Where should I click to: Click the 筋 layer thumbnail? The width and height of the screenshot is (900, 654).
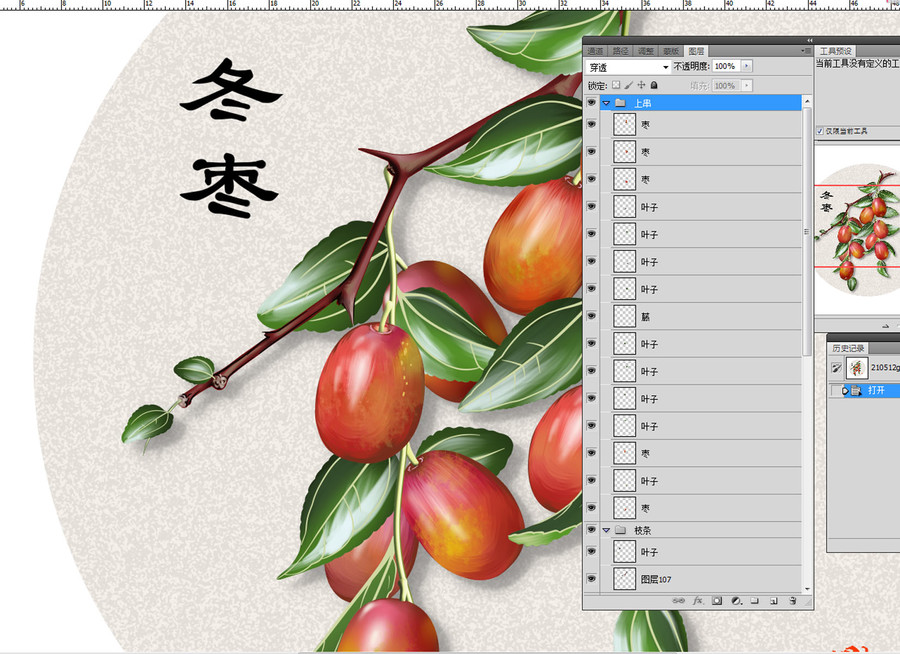tap(624, 316)
